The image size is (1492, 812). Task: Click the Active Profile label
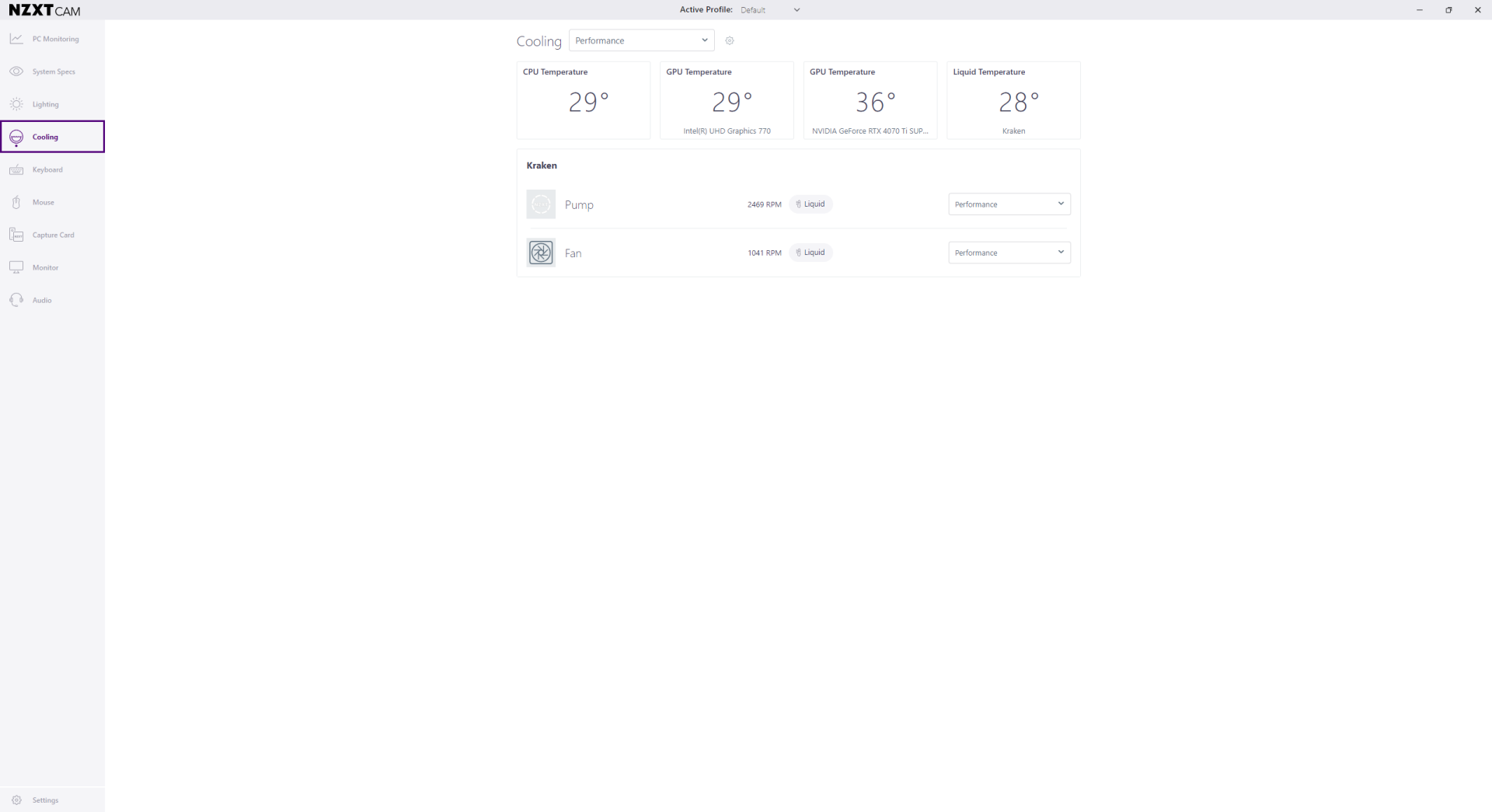click(706, 10)
